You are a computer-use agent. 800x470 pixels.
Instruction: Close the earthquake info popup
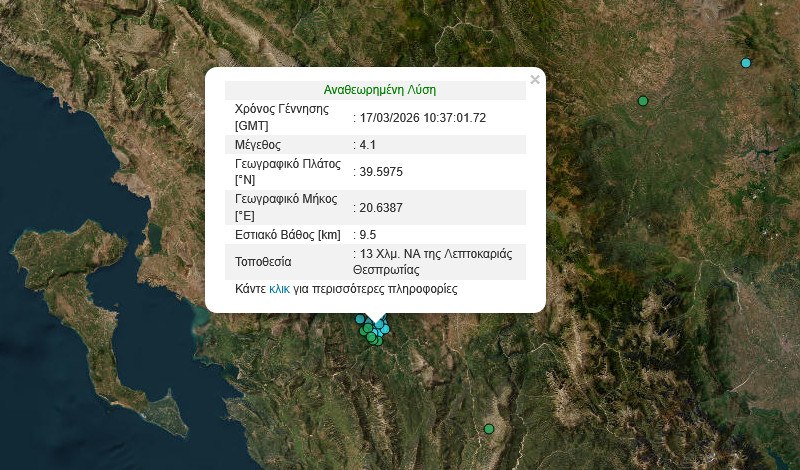534,80
